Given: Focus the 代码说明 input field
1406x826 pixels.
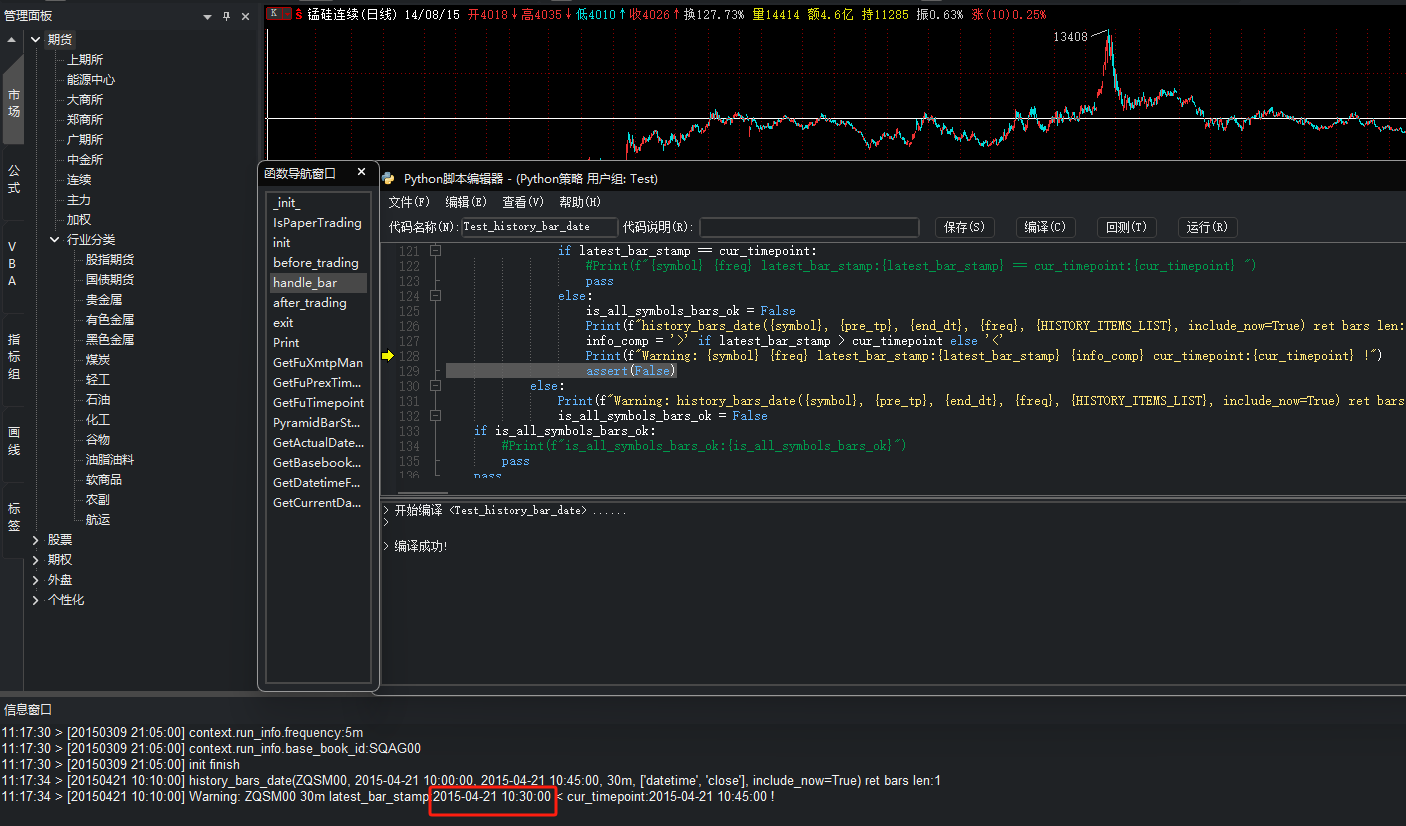Looking at the screenshot, I should [809, 227].
